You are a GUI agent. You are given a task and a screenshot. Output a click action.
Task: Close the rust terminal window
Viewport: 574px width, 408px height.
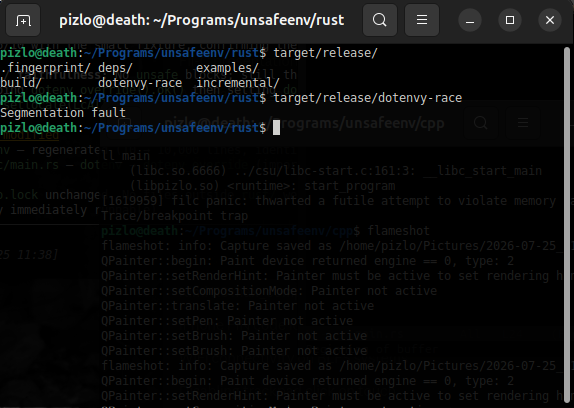click(x=550, y=20)
